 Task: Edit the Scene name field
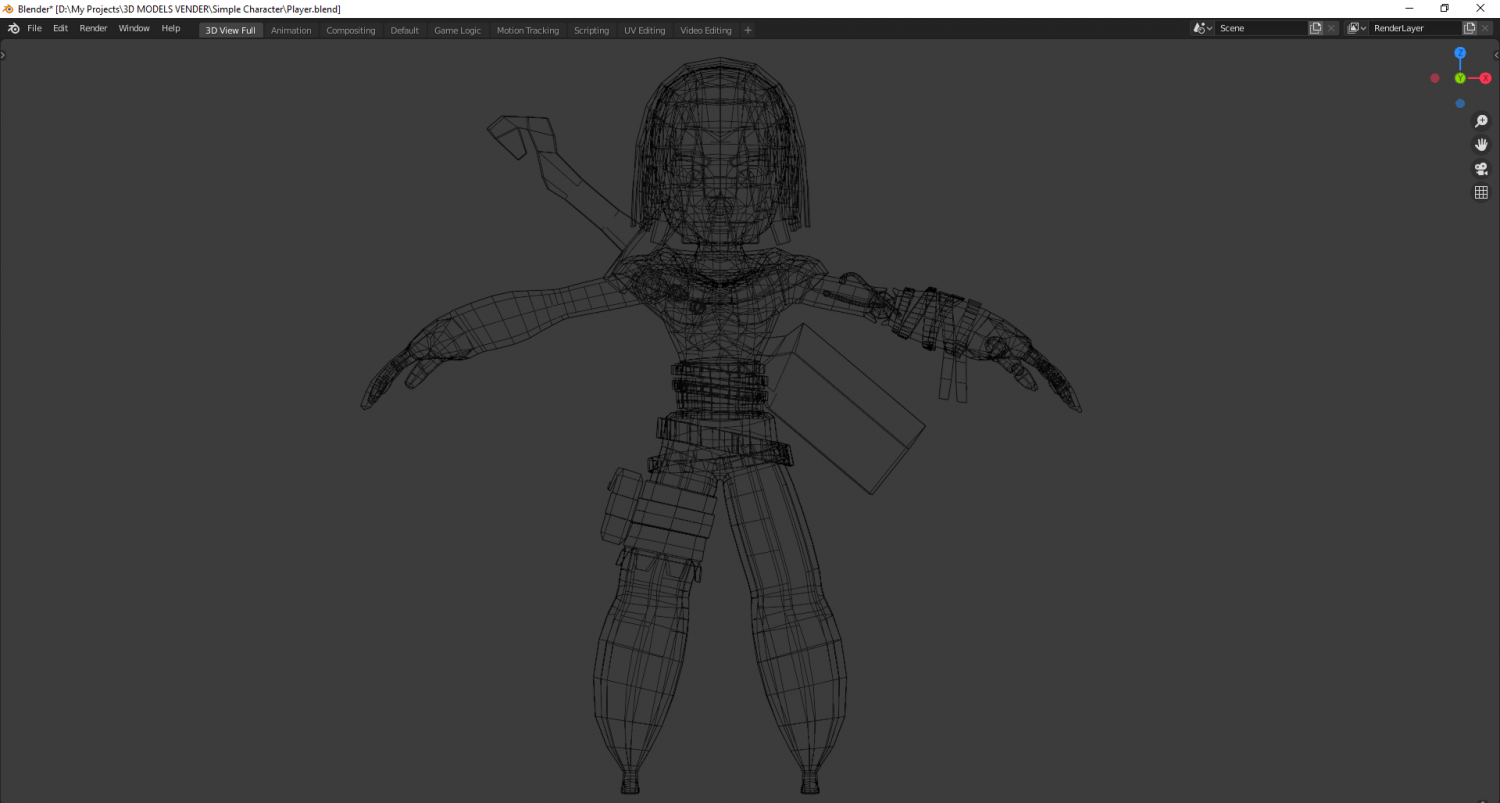point(1261,28)
